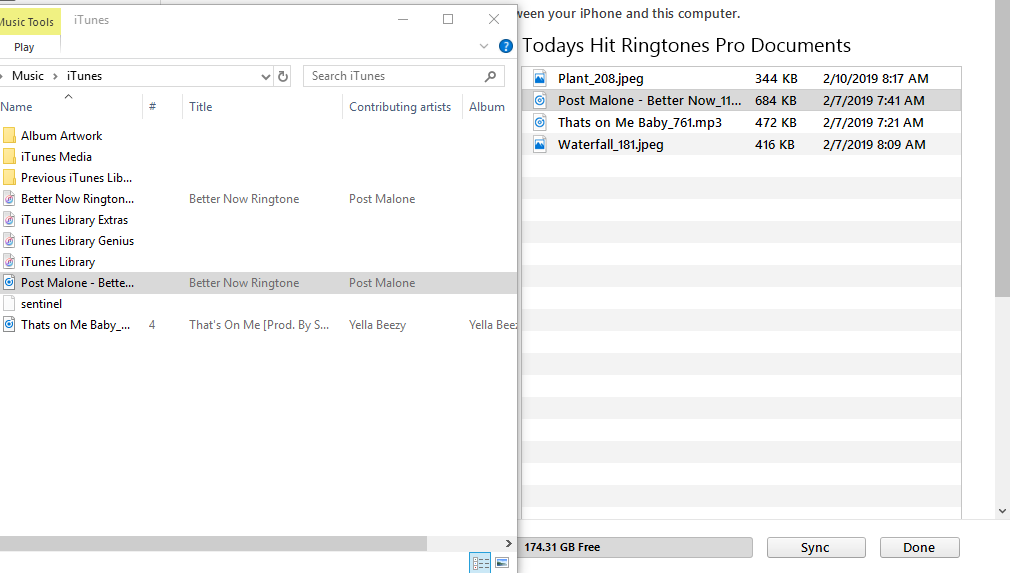This screenshot has height=573, width=1010.
Task: Click the 2/10/2019 8:17 AM date cell
Action: click(875, 79)
